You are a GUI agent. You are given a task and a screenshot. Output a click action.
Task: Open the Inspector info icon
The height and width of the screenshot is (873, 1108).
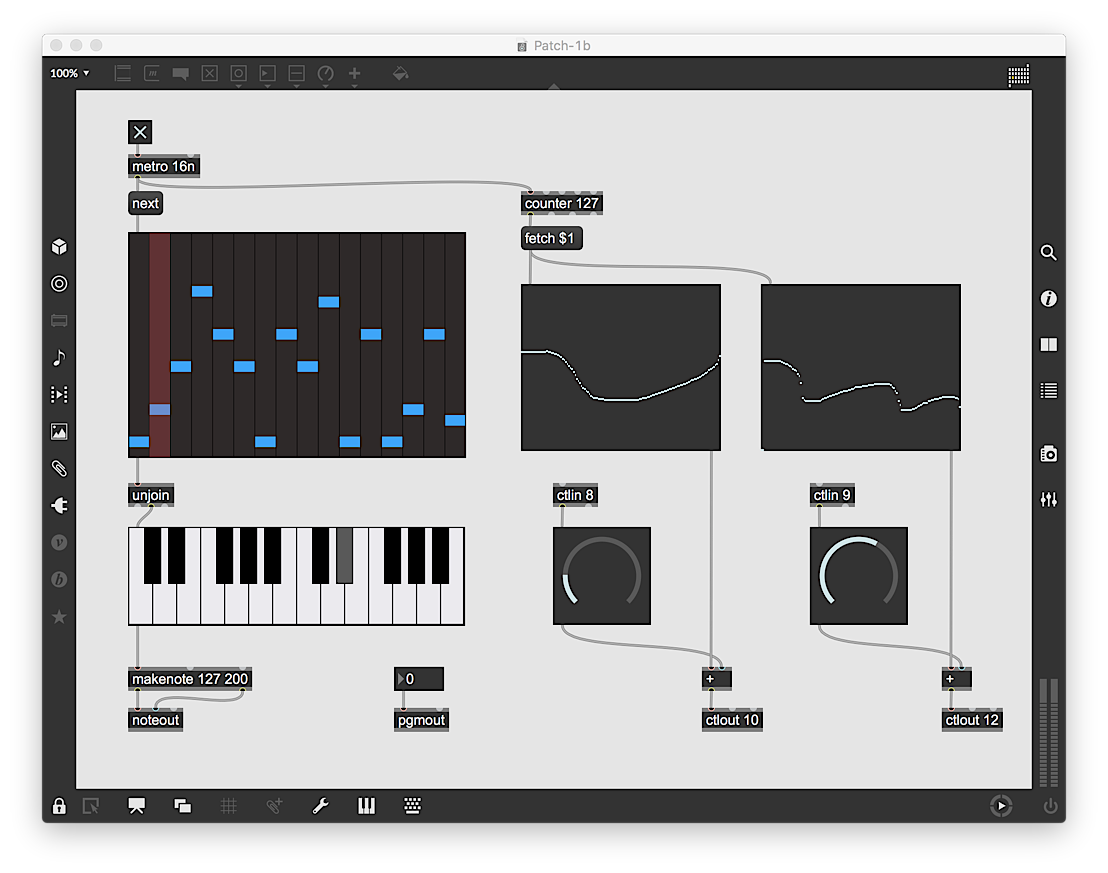click(1049, 299)
